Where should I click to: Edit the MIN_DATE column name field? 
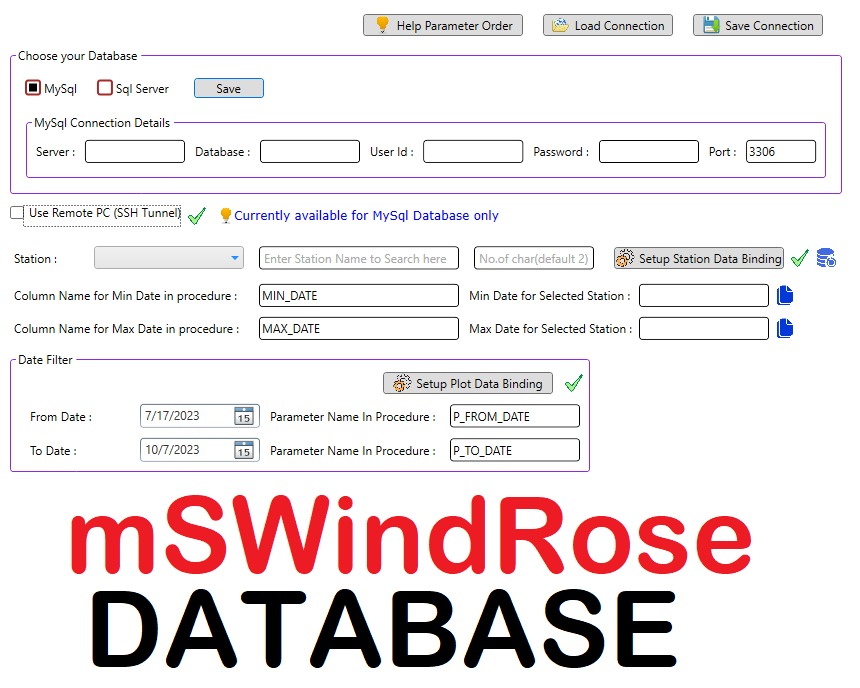click(x=359, y=295)
